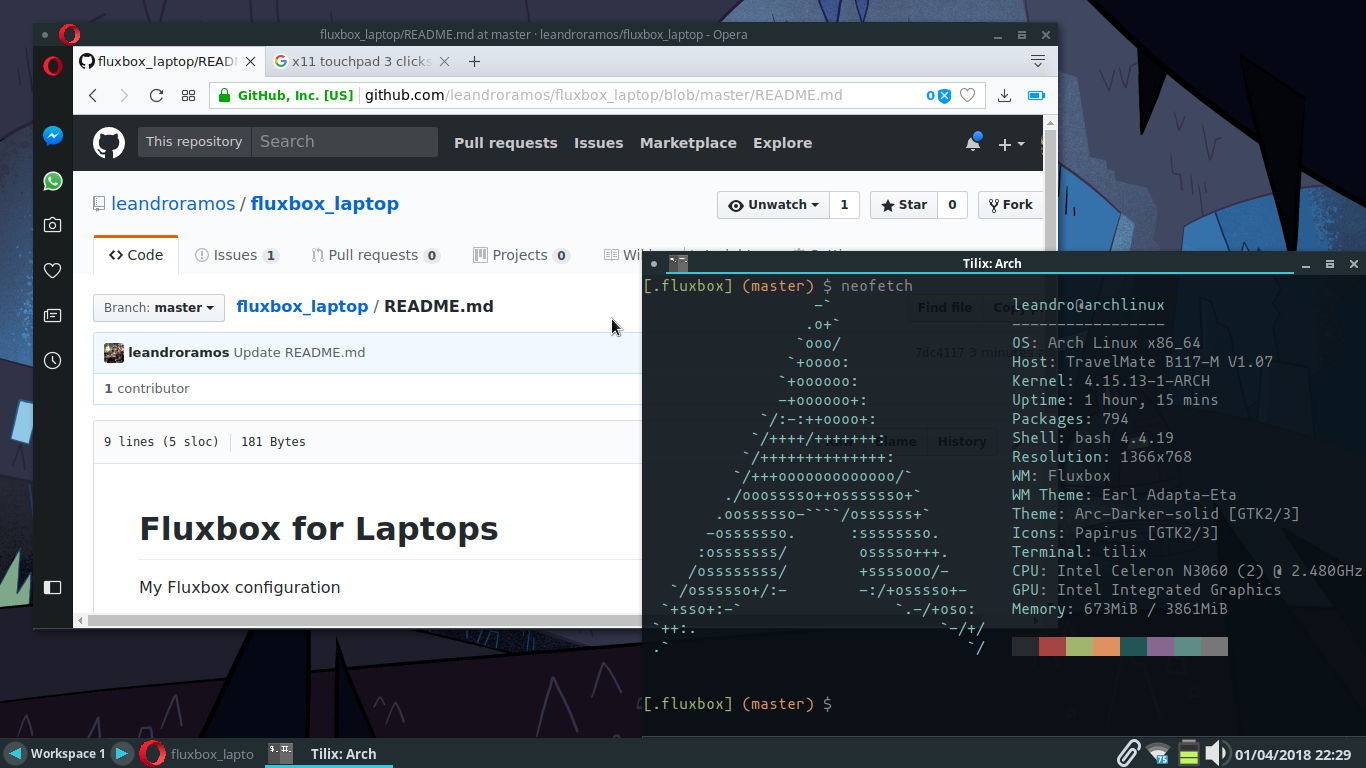Open the leandroramos owner link
This screenshot has height=768, width=1366.
pyautogui.click(x=173, y=203)
